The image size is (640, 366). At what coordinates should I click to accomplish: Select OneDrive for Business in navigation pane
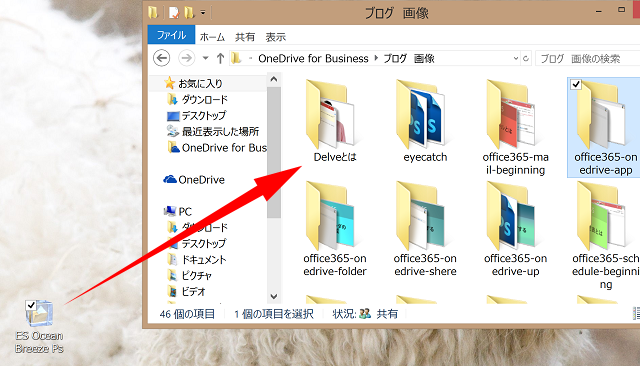(x=217, y=148)
